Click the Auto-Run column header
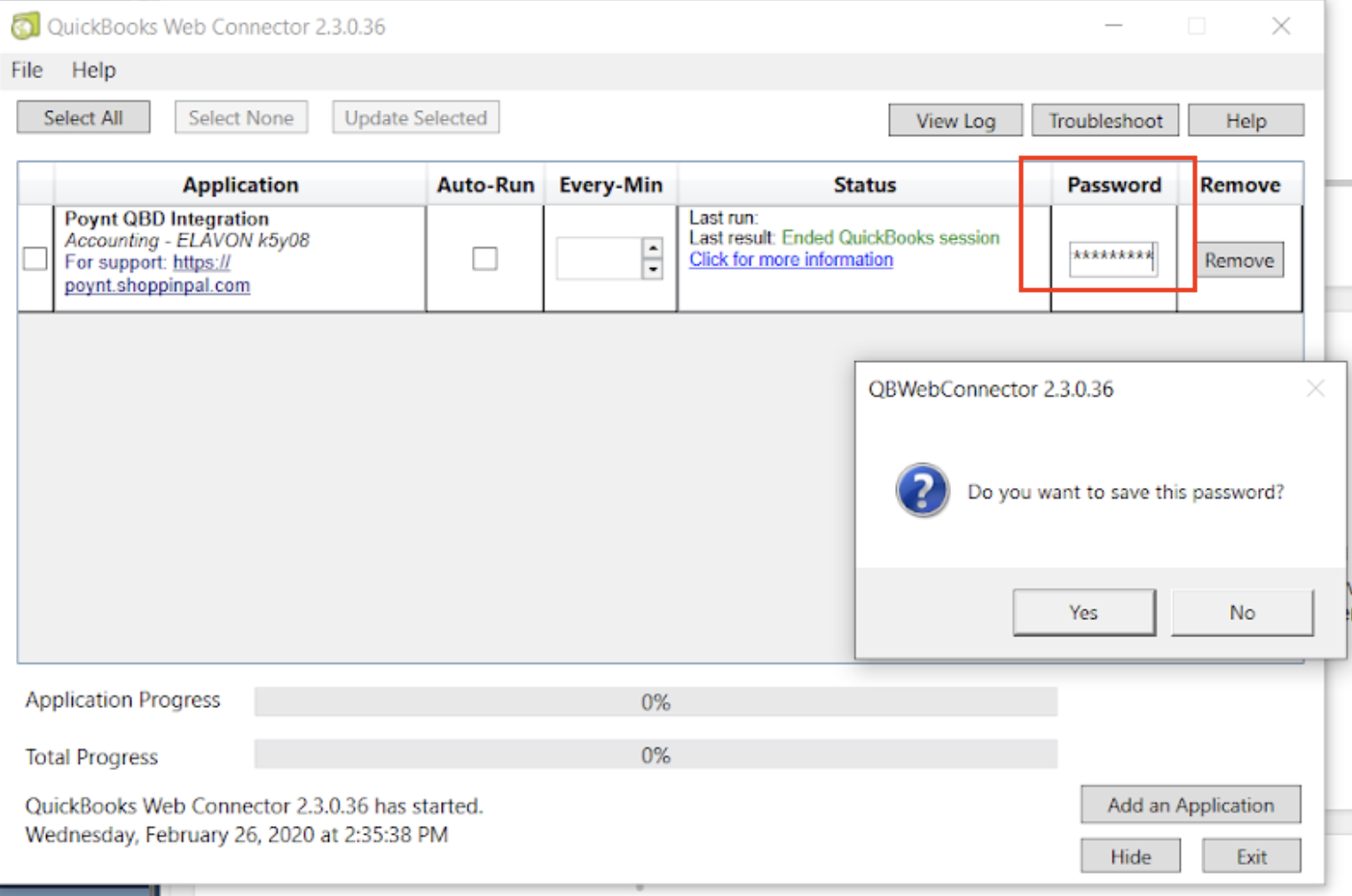Viewport: 1352px width, 896px height. coord(485,185)
